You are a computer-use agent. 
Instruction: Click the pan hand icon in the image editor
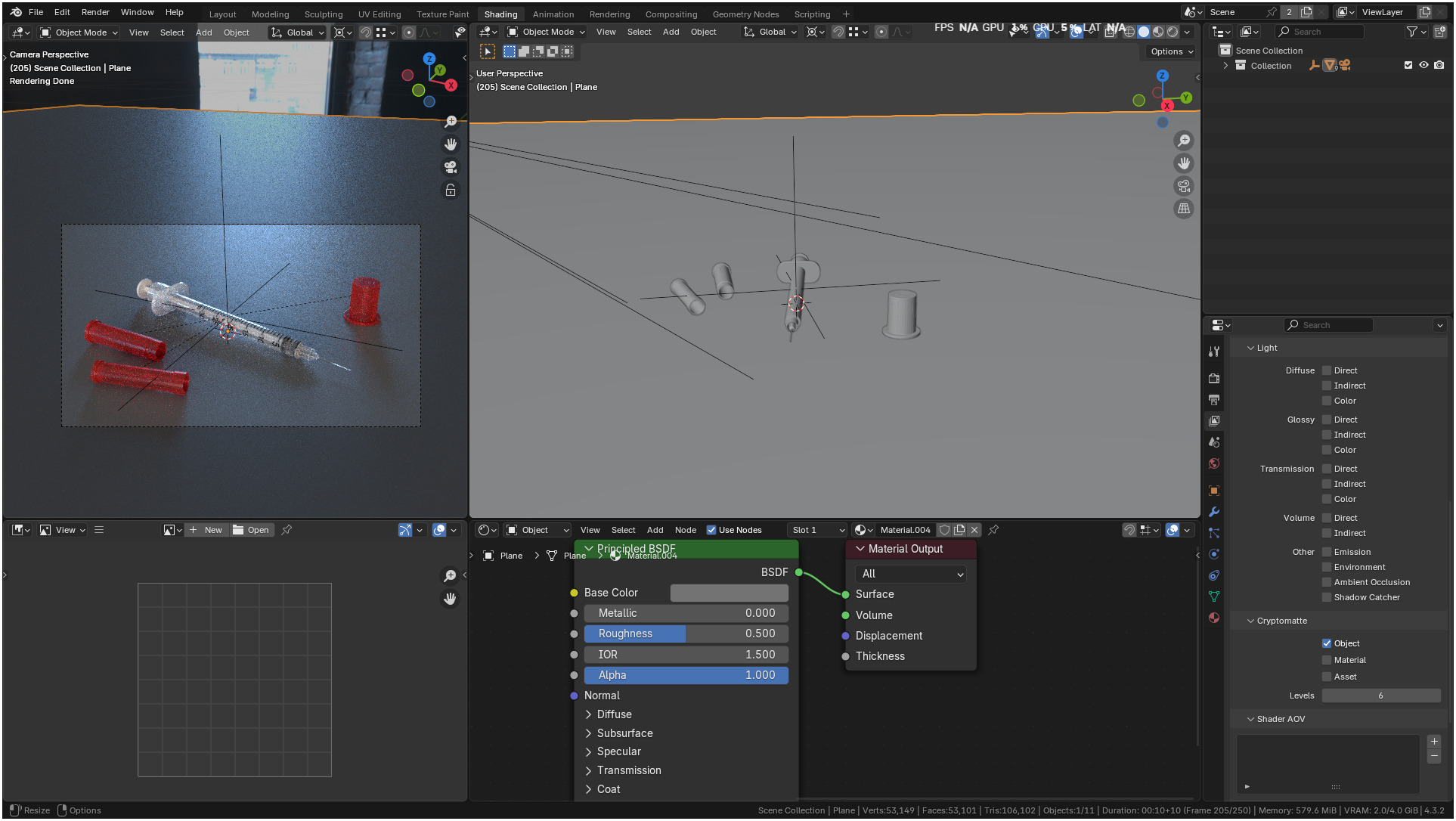450,599
